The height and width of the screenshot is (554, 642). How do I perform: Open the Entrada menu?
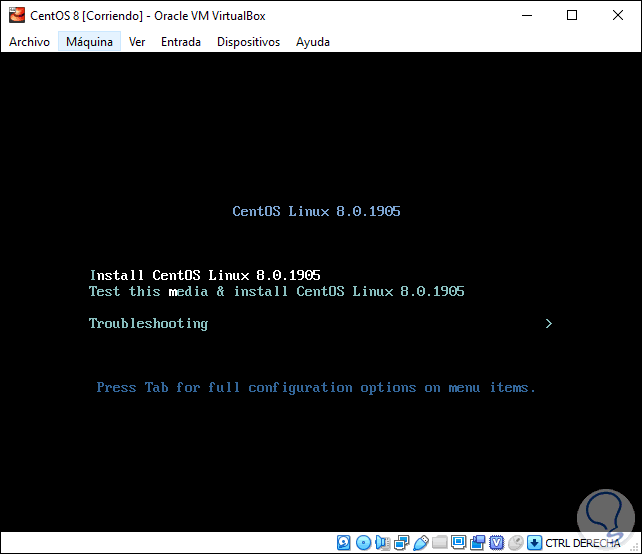(x=181, y=42)
